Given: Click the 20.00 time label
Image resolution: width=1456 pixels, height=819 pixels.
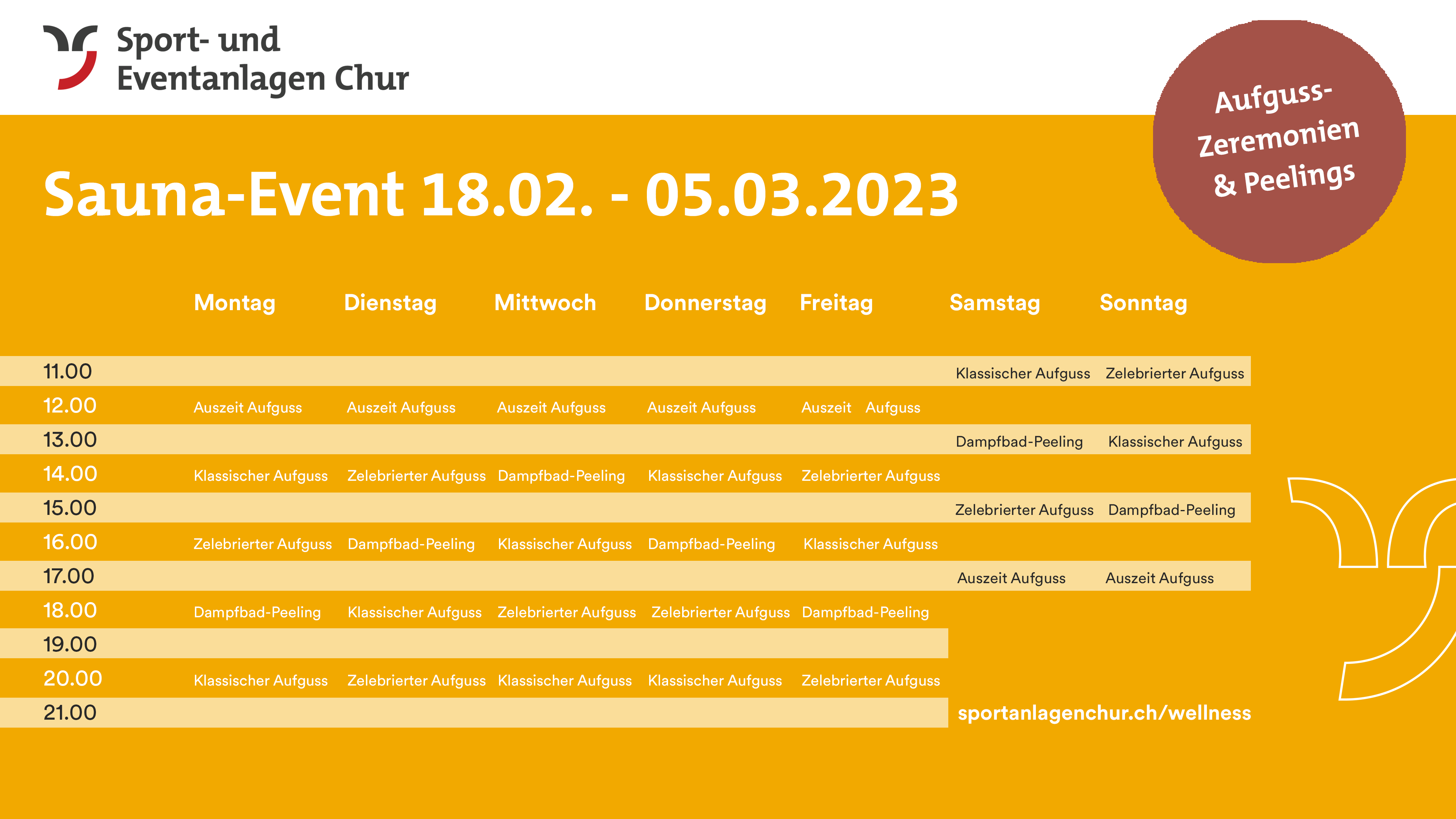Looking at the screenshot, I should point(73,679).
